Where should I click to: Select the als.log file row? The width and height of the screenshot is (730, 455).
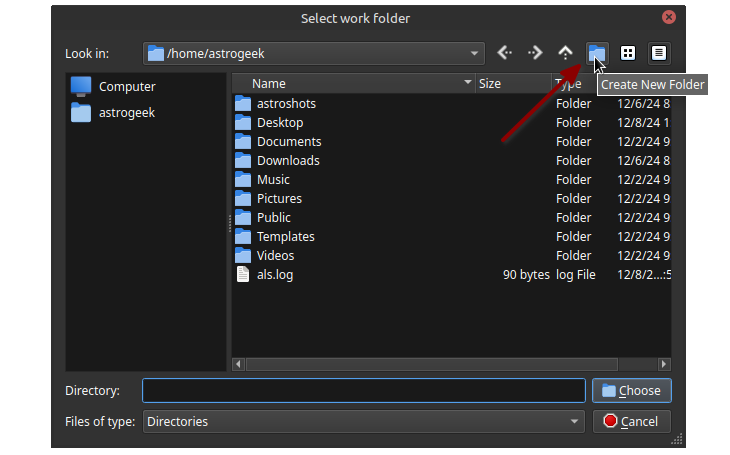coord(452,275)
